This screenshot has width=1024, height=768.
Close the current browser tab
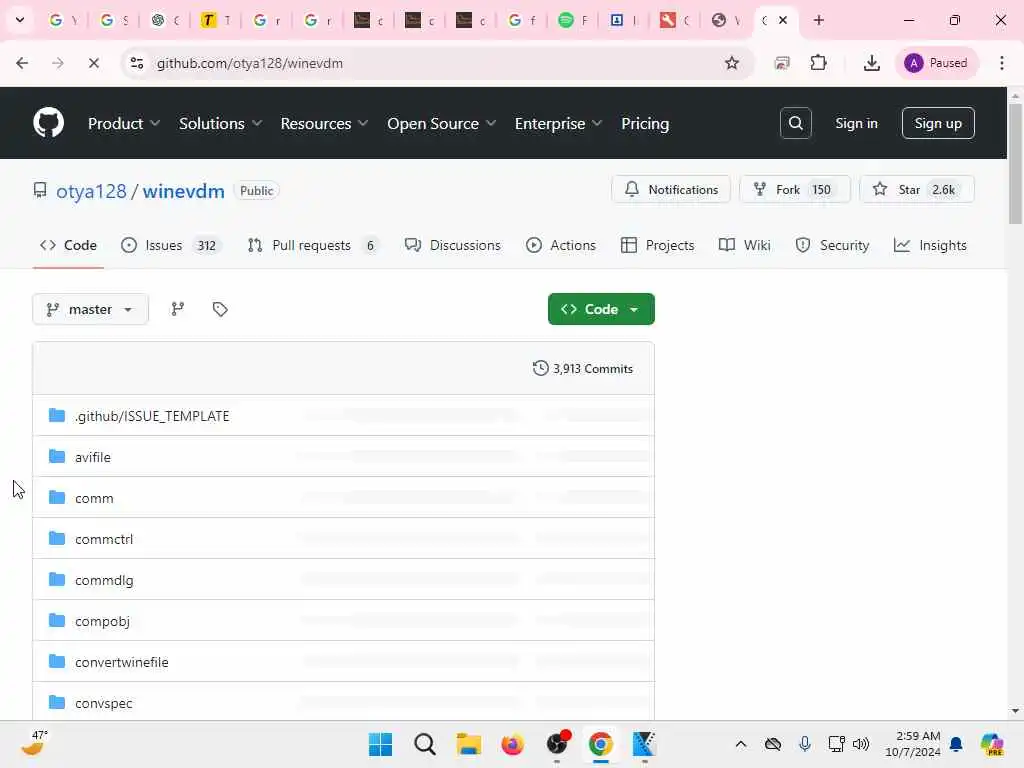click(x=782, y=20)
